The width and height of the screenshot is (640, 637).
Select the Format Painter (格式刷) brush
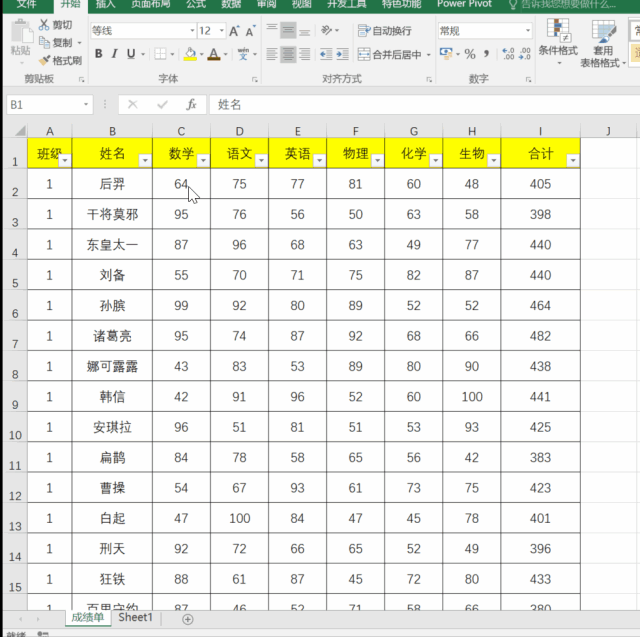[44, 60]
